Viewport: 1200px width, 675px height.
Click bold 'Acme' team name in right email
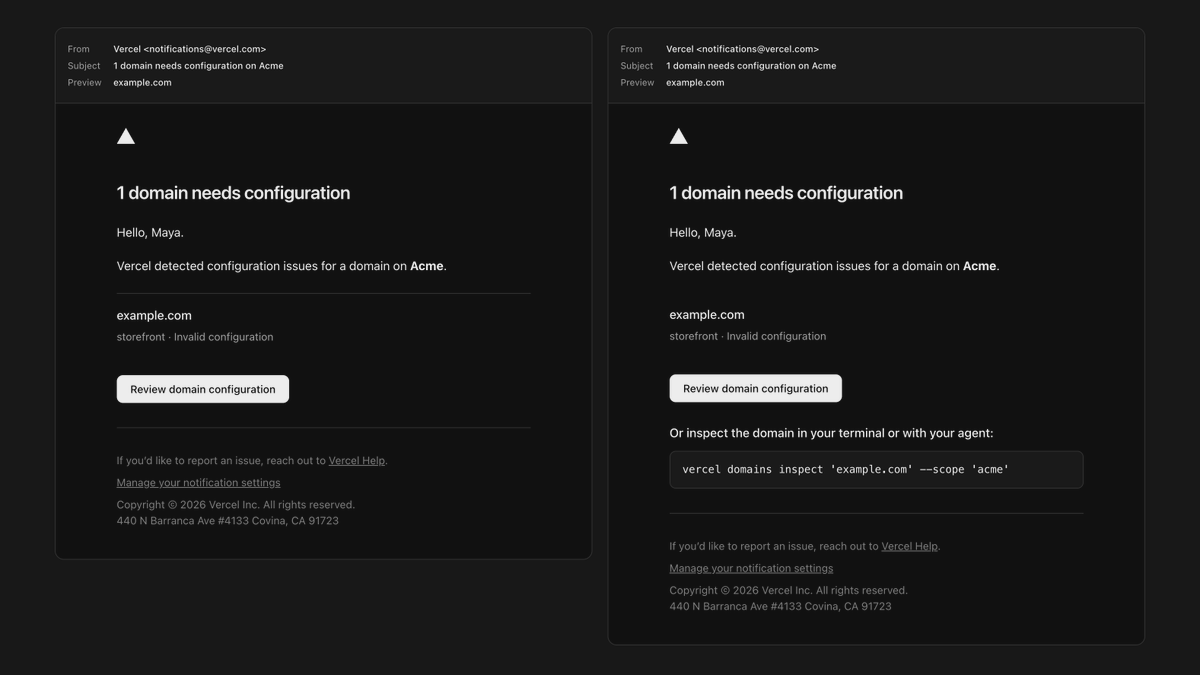click(x=980, y=266)
